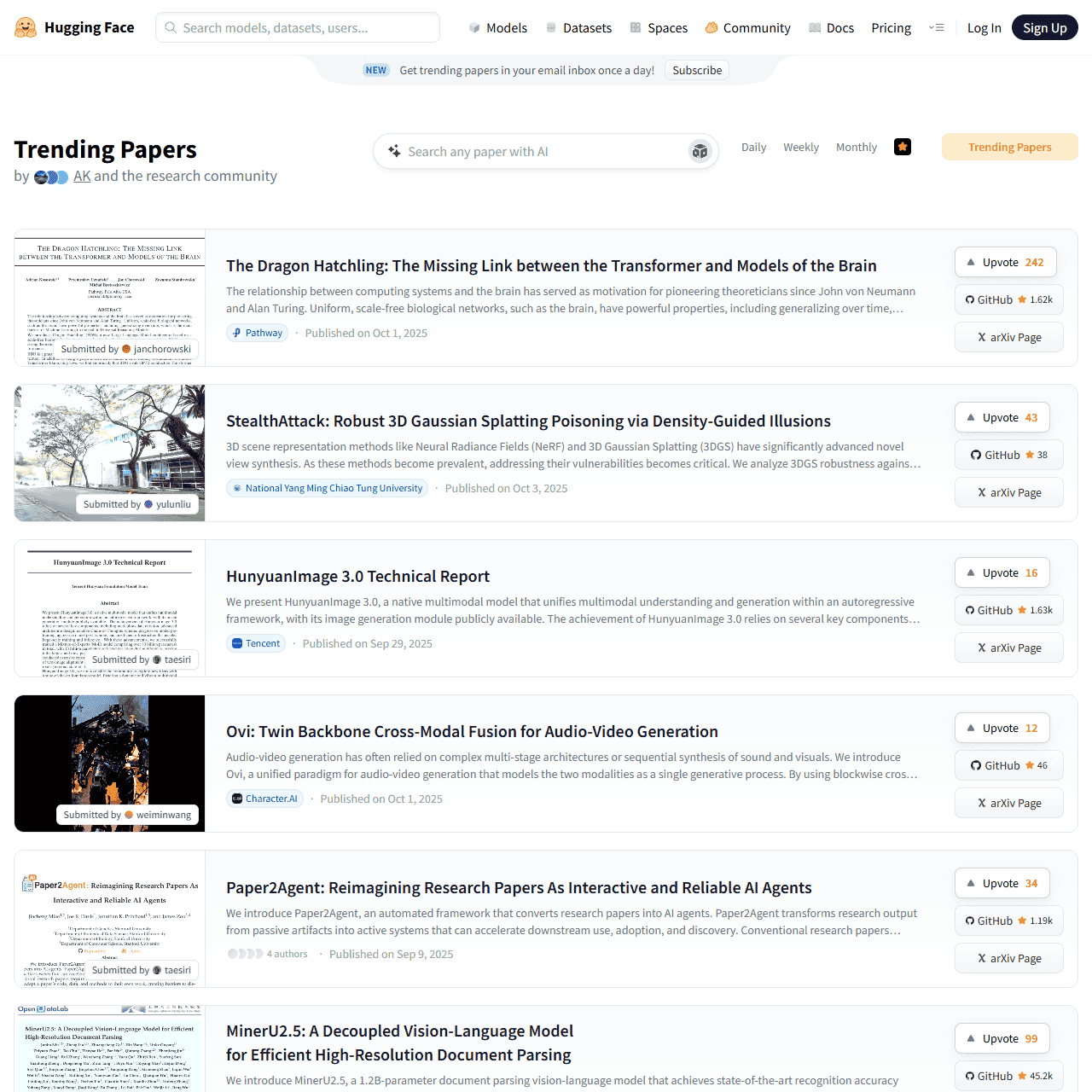Image resolution: width=1092 pixels, height=1092 pixels.
Task: Click the orange star icon beside Monthly
Action: [x=902, y=147]
